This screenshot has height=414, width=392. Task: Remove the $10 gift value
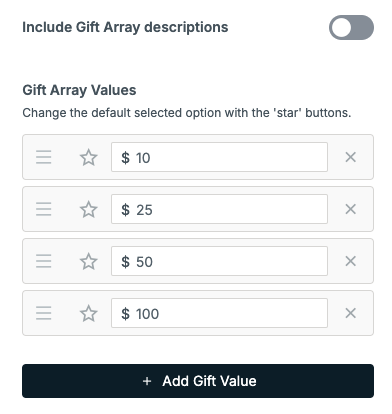[350, 157]
